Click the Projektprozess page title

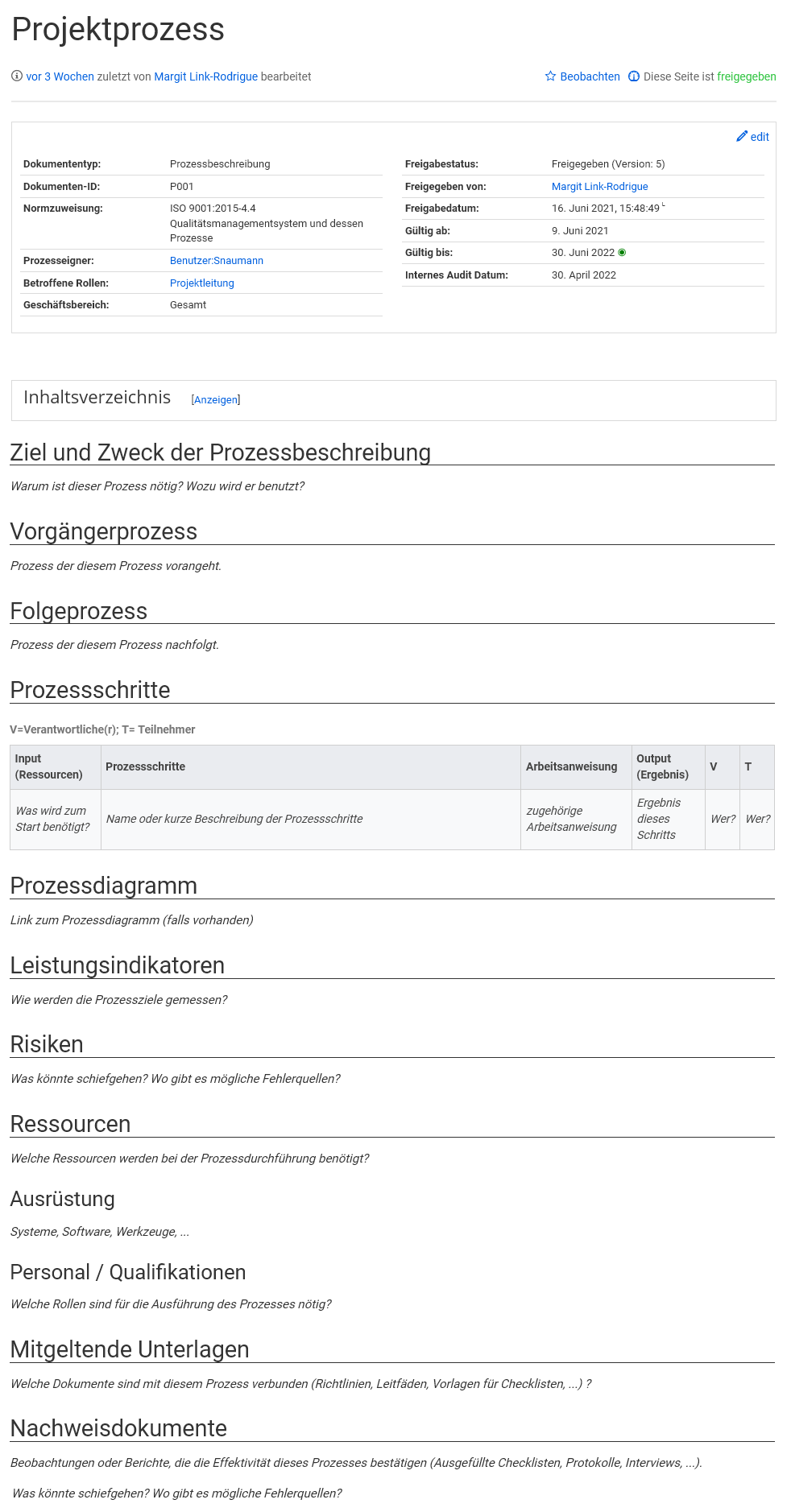click(x=118, y=30)
